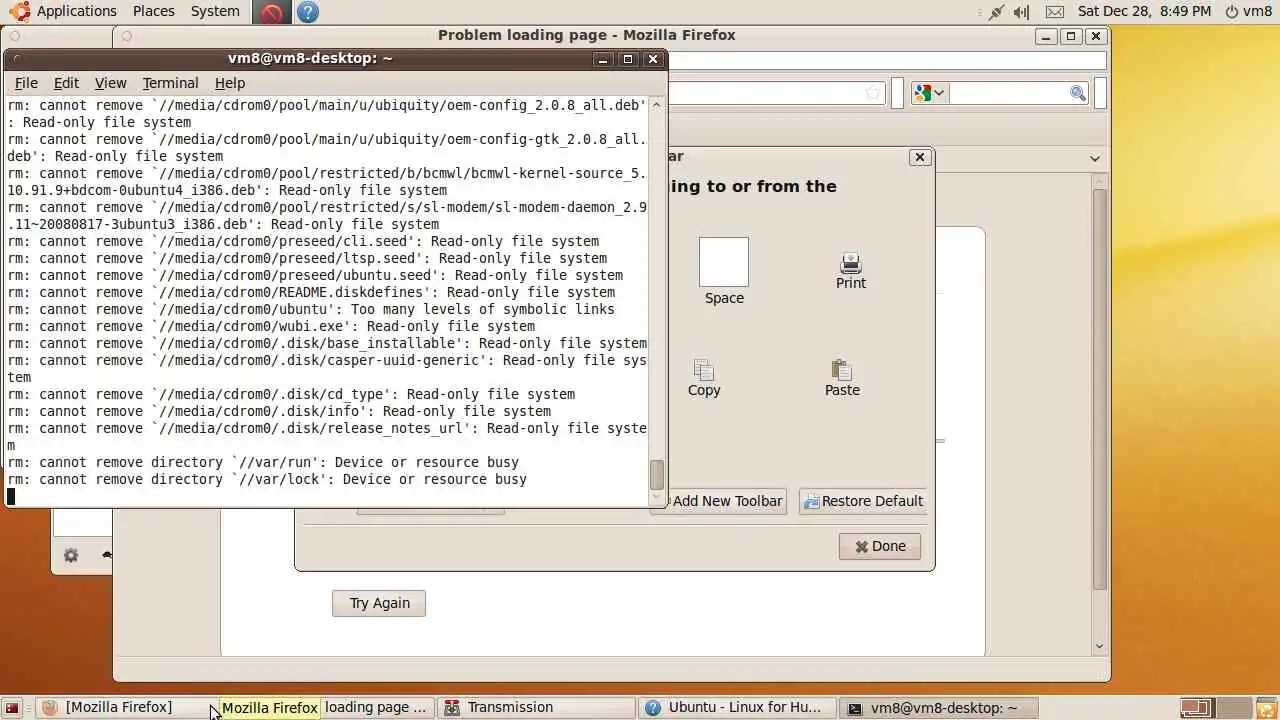Open the vm8 user session menu
The height and width of the screenshot is (720, 1280).
[x=1248, y=11]
